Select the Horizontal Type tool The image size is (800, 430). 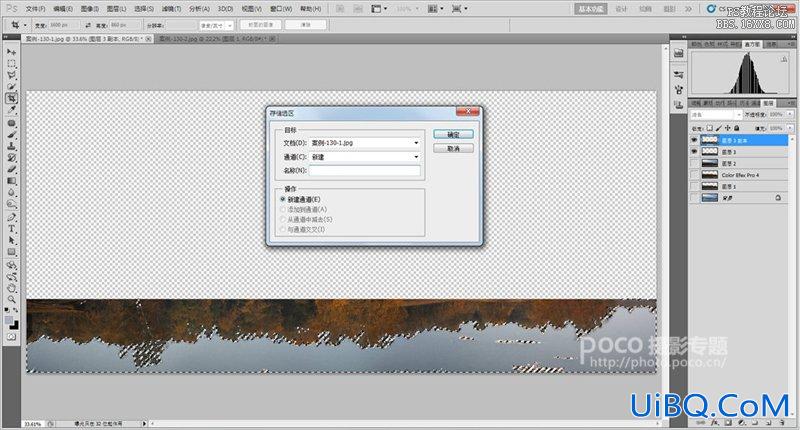[x=11, y=229]
